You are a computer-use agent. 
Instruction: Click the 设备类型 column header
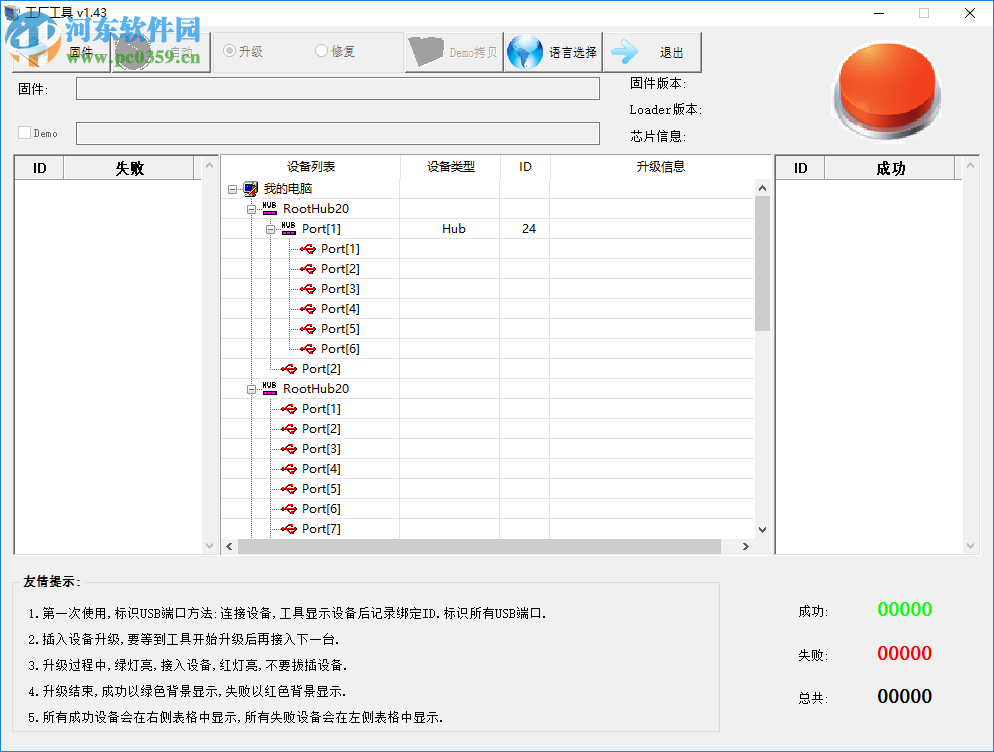450,167
